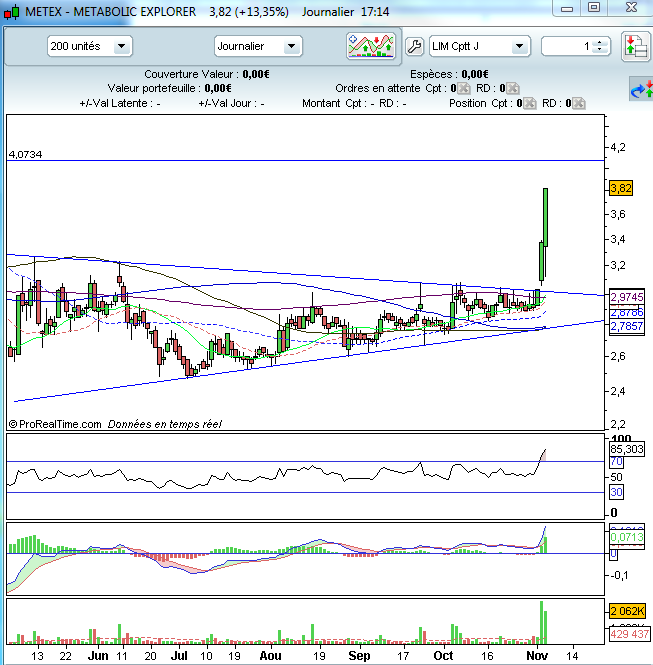The image size is (653, 665).
Task: Click the 0,0713 MACD value label
Action: pyautogui.click(x=627, y=537)
